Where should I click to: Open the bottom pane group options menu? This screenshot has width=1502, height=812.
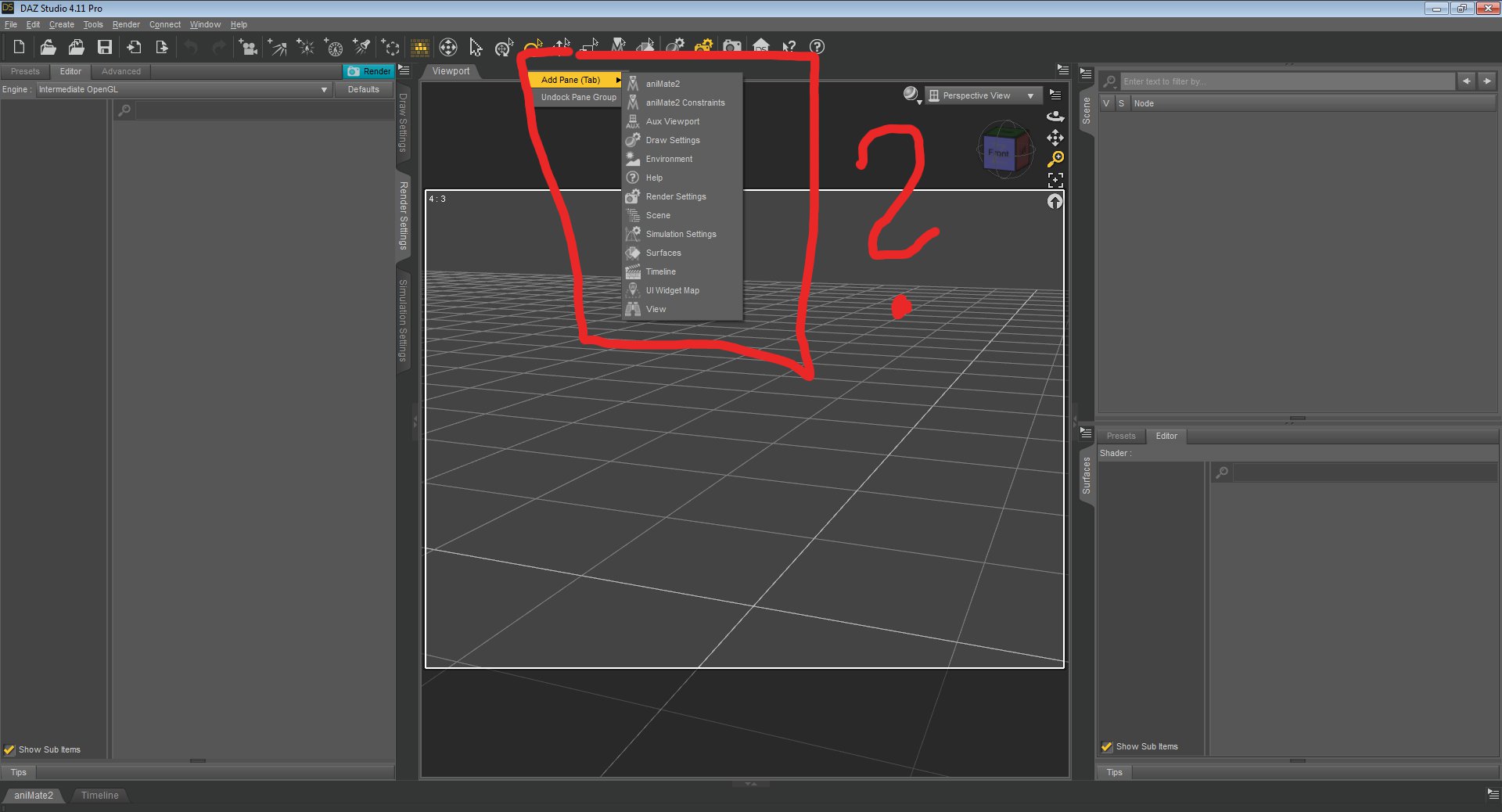point(1493,793)
